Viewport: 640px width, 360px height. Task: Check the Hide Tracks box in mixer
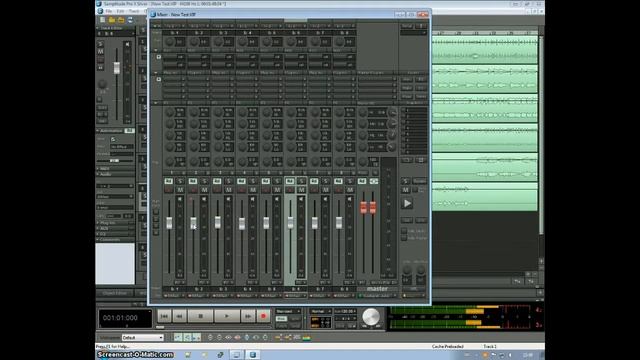pyautogui.click(x=404, y=231)
